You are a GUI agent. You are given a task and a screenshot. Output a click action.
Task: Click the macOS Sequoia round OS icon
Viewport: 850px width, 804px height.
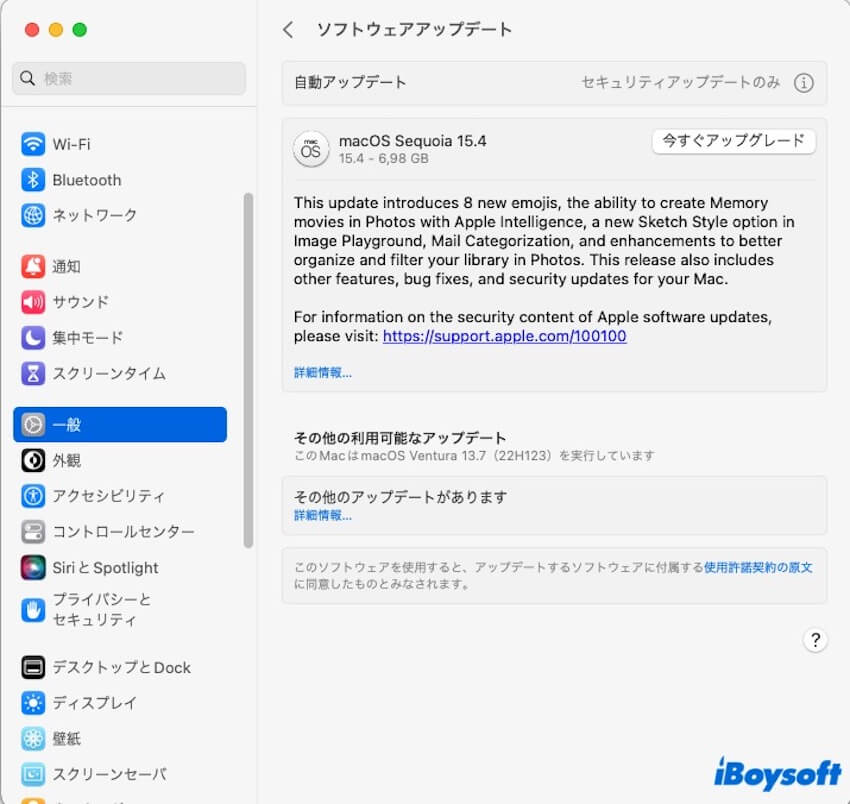(x=311, y=149)
